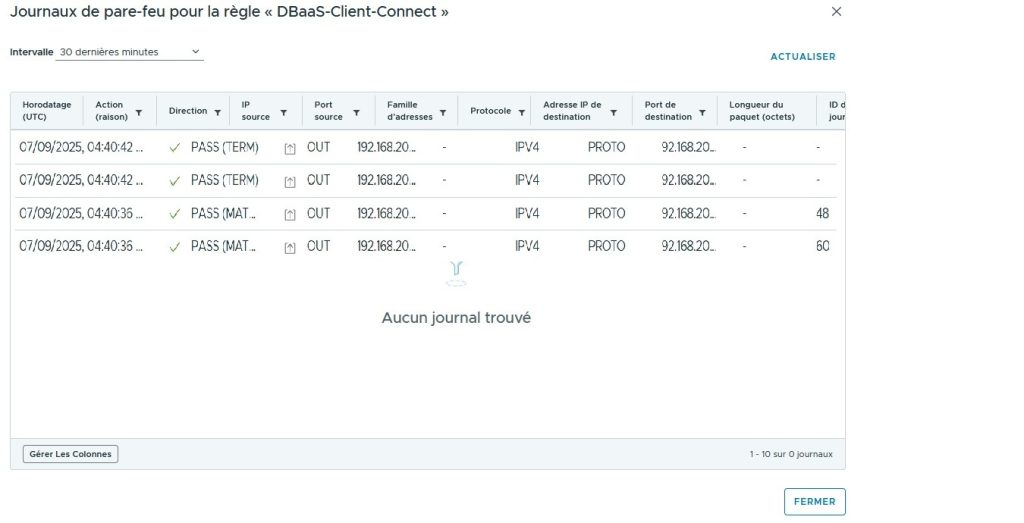The height and width of the screenshot is (523, 1024).
Task: Click the outbound direction icon in last row
Action: click(x=290, y=247)
